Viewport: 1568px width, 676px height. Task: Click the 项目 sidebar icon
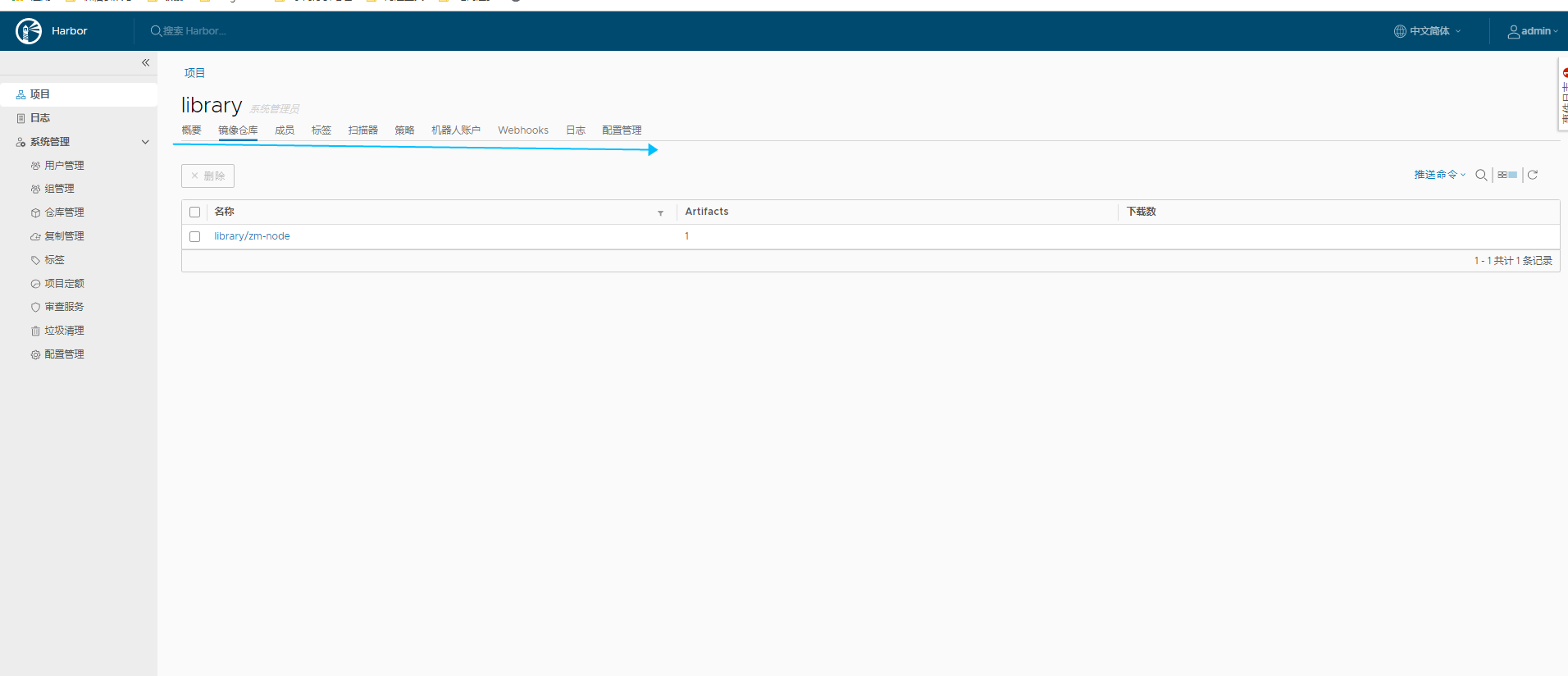(21, 95)
